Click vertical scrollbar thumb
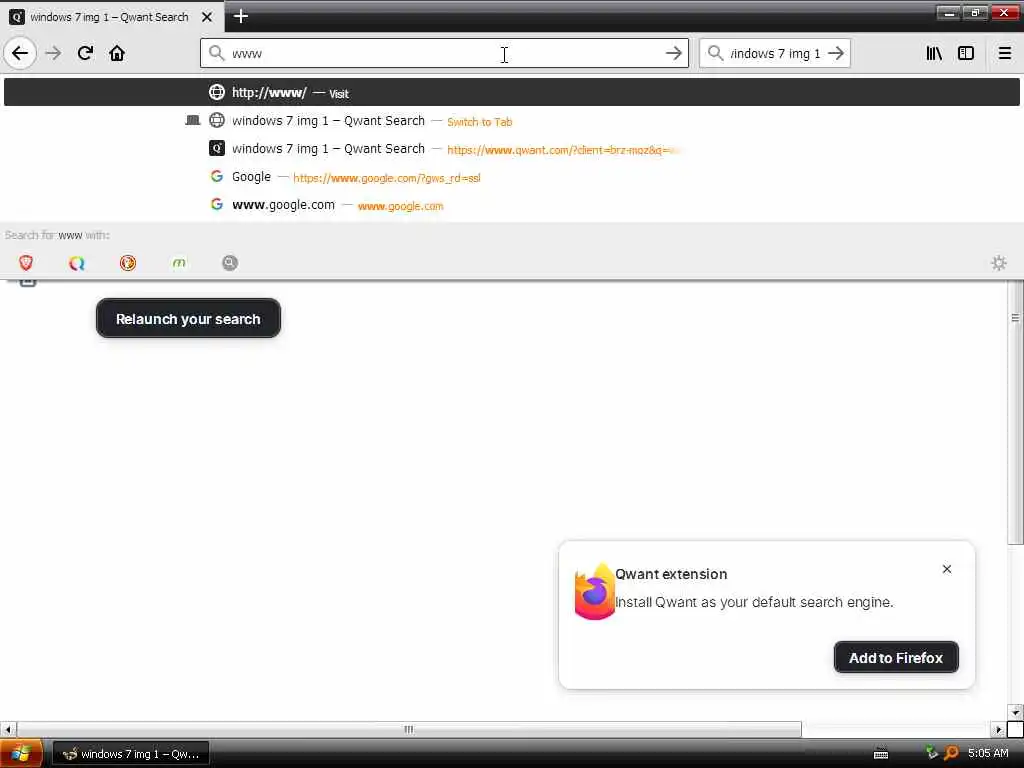1024x768 pixels. (1015, 413)
